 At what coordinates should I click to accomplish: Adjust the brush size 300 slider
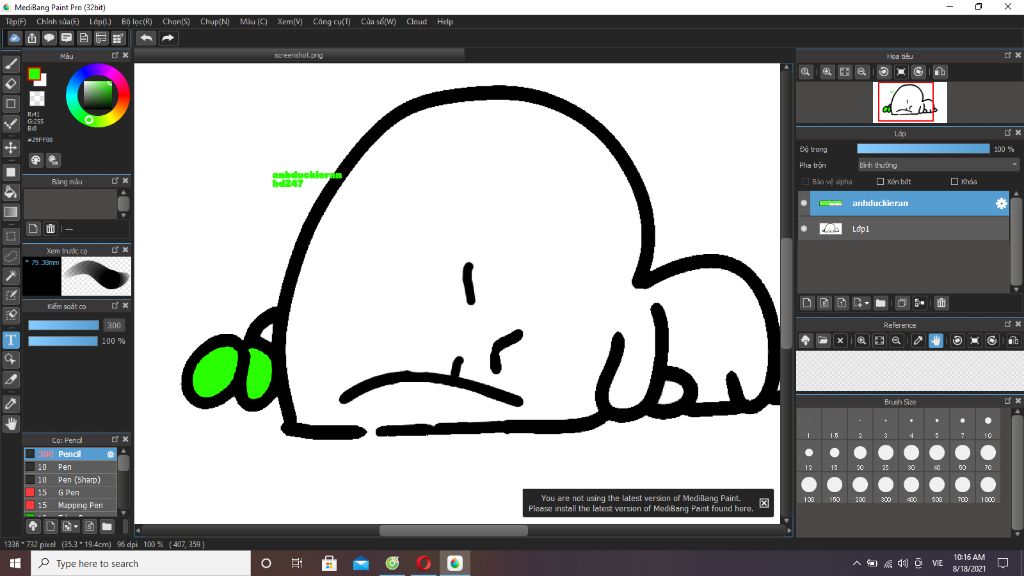[x=63, y=325]
